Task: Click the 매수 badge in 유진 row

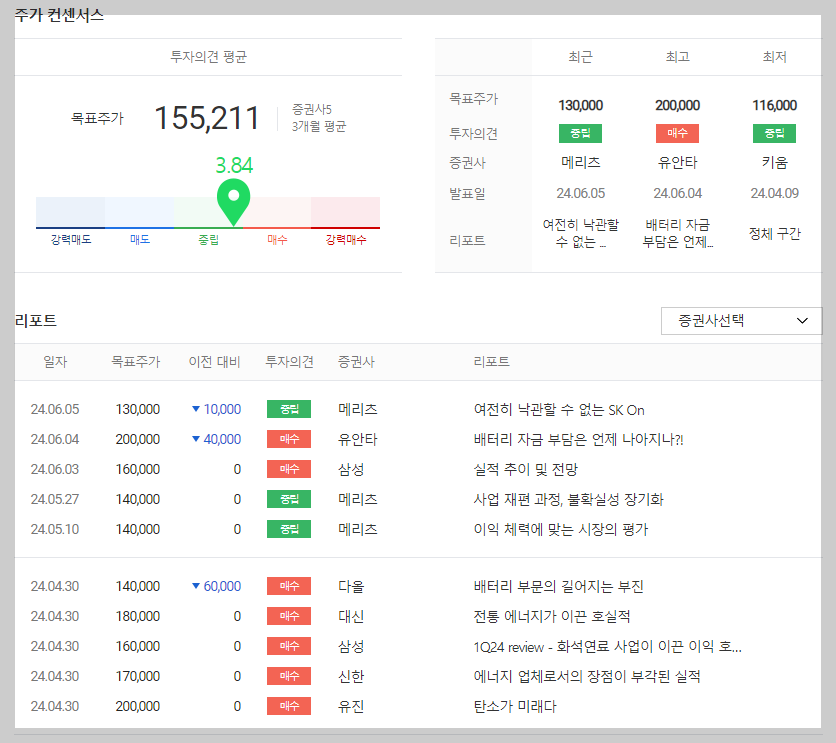Action: (x=289, y=706)
